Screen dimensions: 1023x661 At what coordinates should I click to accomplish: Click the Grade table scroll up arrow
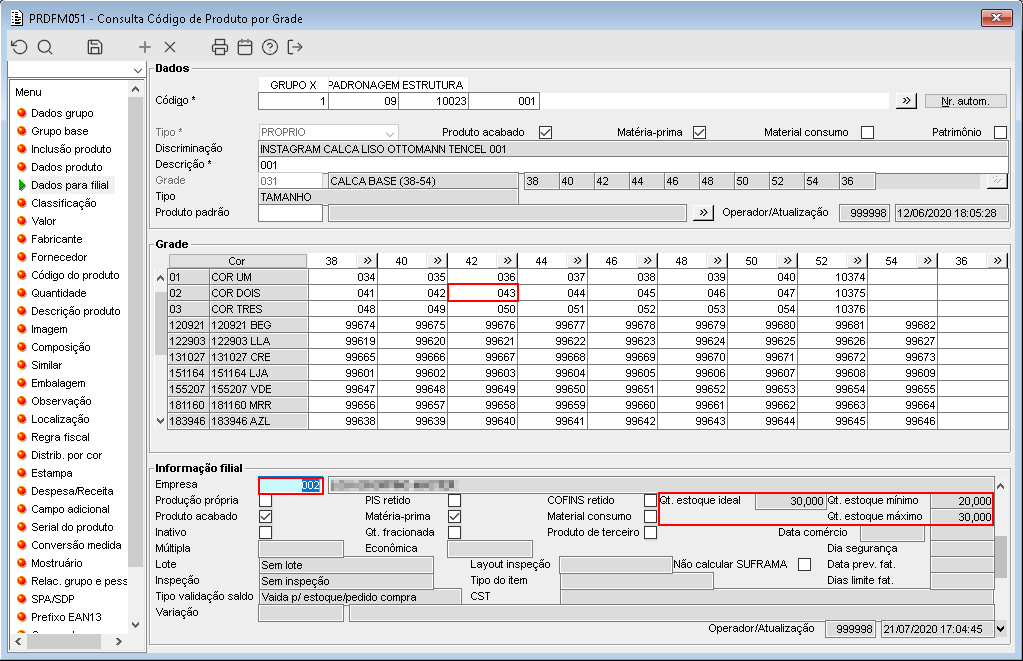(160, 278)
